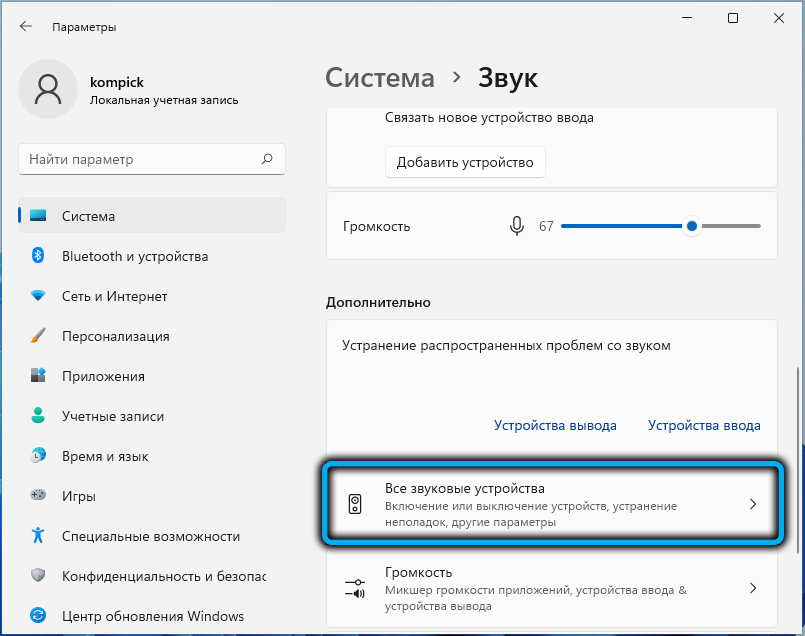Viewport: 805px width, 636px height.
Task: Click the microphone volume slider handle
Action: coord(691,226)
